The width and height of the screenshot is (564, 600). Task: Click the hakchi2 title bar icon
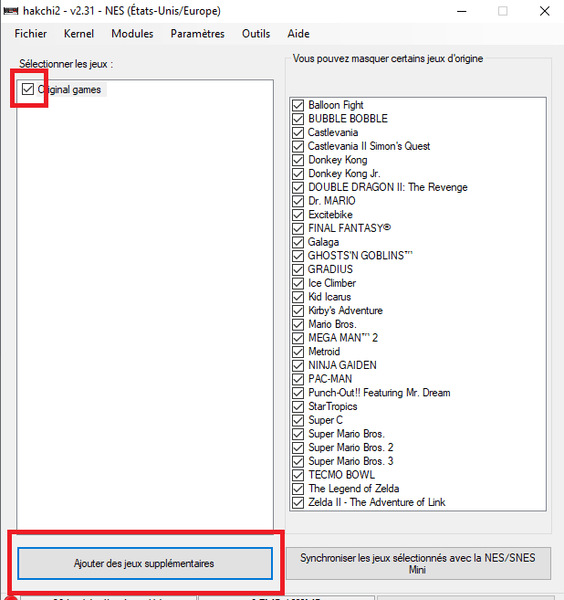(x=11, y=11)
